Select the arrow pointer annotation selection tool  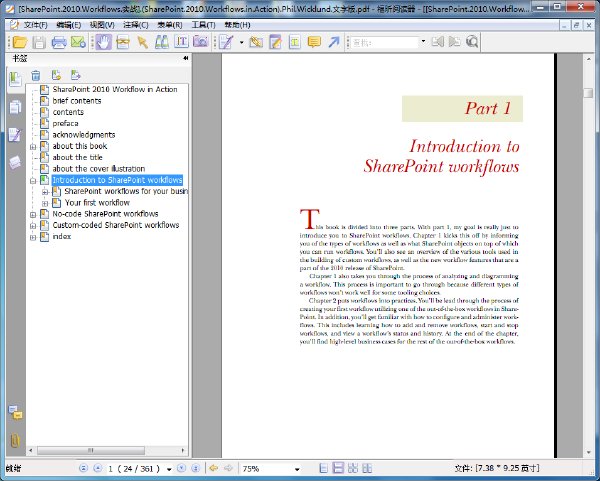coord(142,42)
